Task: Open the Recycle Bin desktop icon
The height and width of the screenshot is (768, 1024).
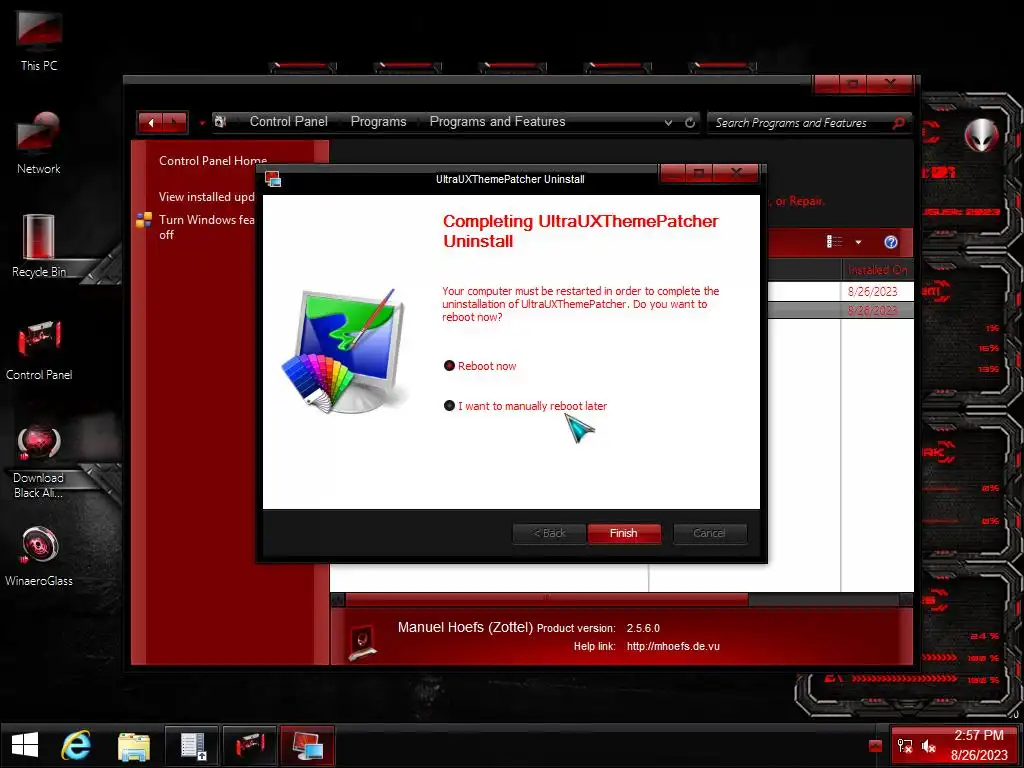Action: (39, 246)
